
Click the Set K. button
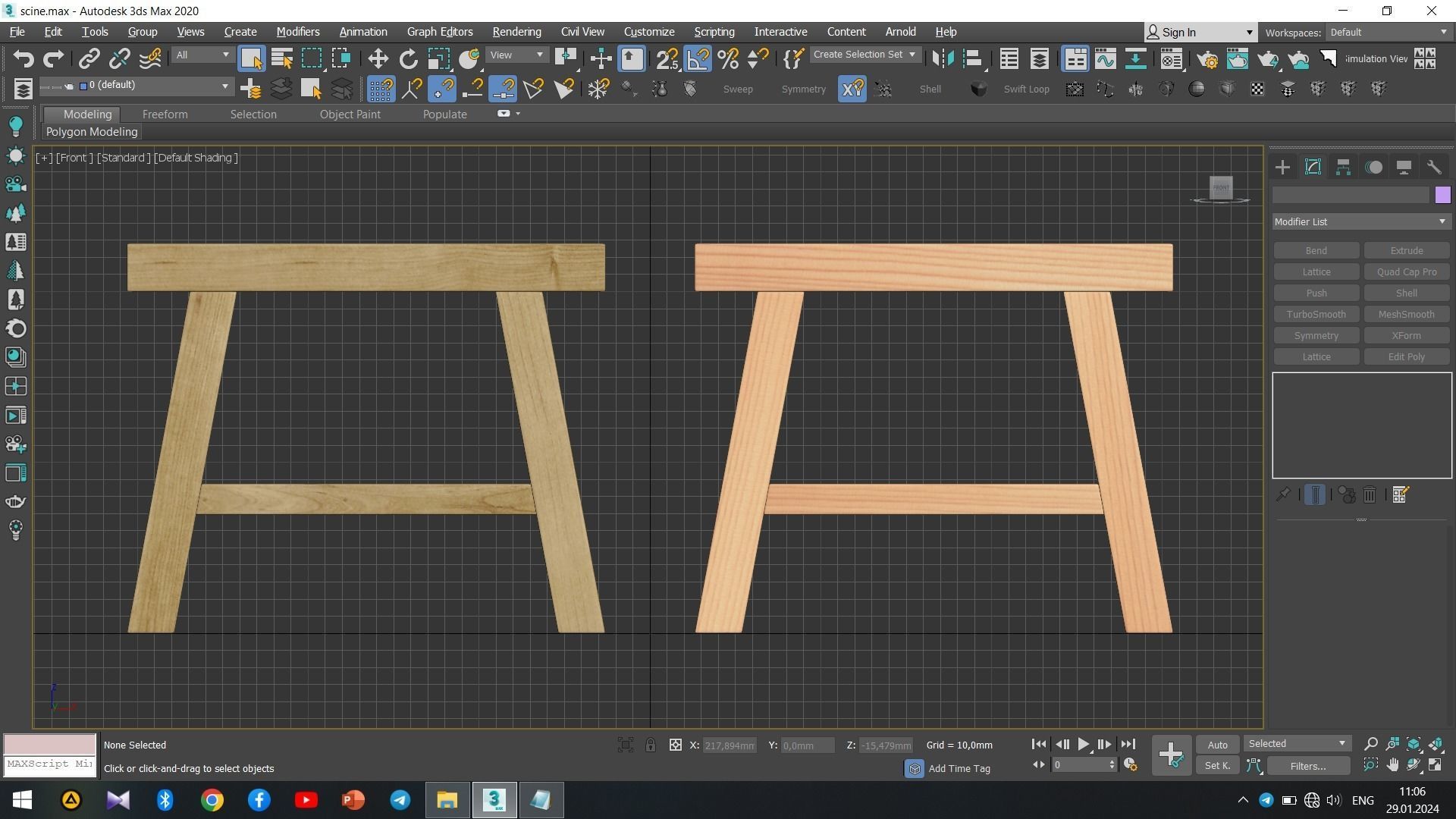tap(1217, 766)
